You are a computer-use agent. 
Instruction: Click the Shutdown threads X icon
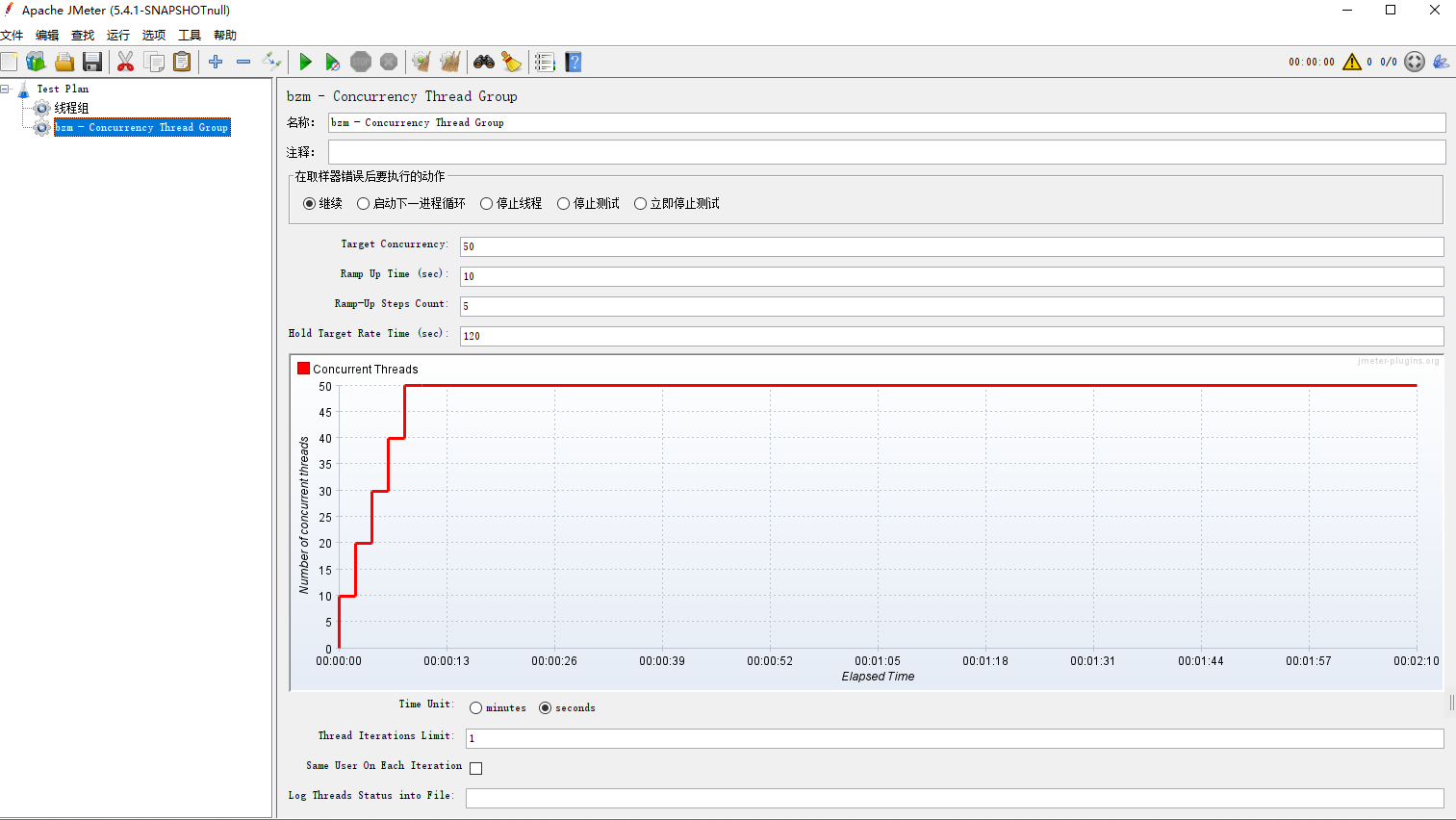point(389,63)
